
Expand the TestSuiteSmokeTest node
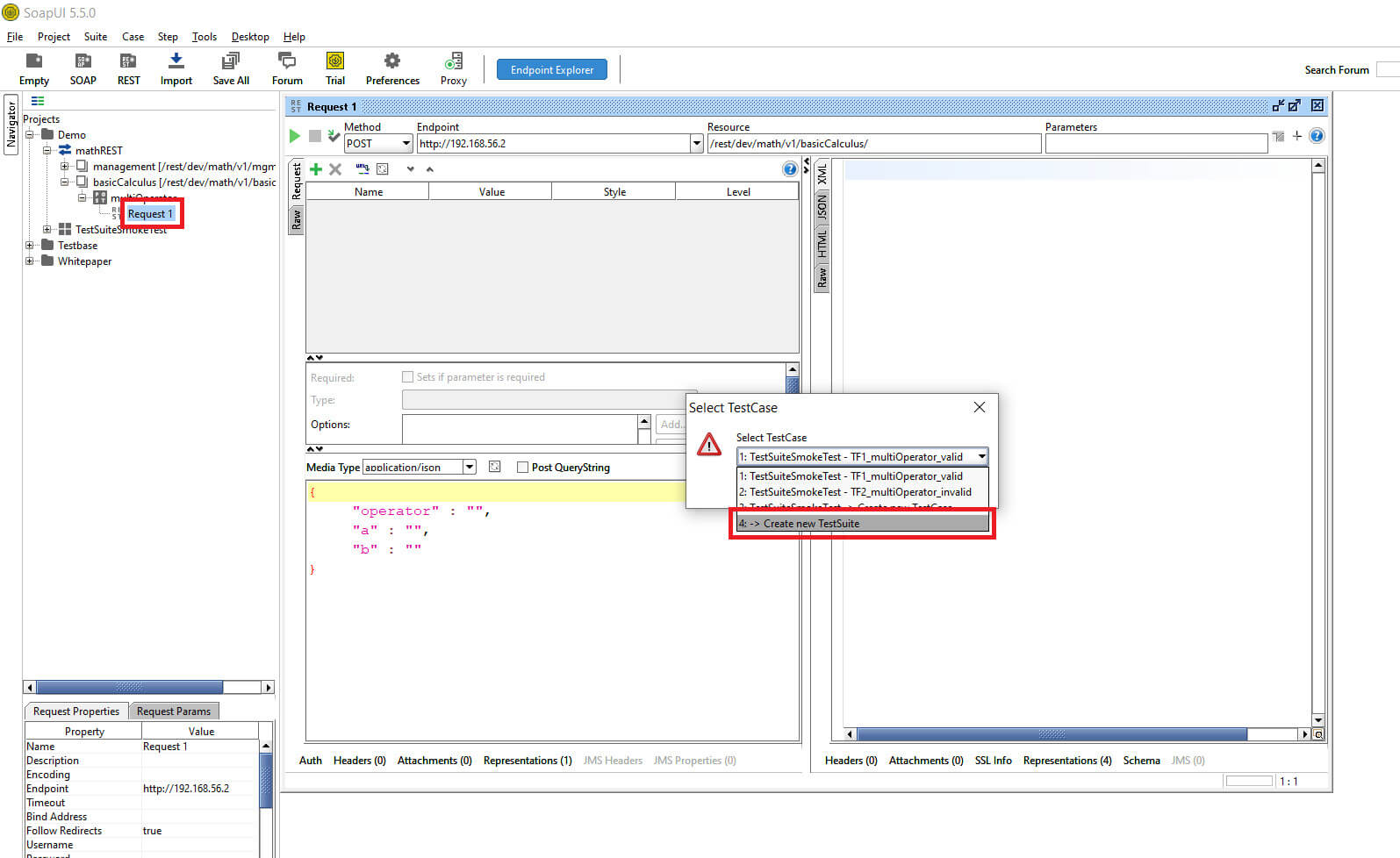[x=47, y=229]
